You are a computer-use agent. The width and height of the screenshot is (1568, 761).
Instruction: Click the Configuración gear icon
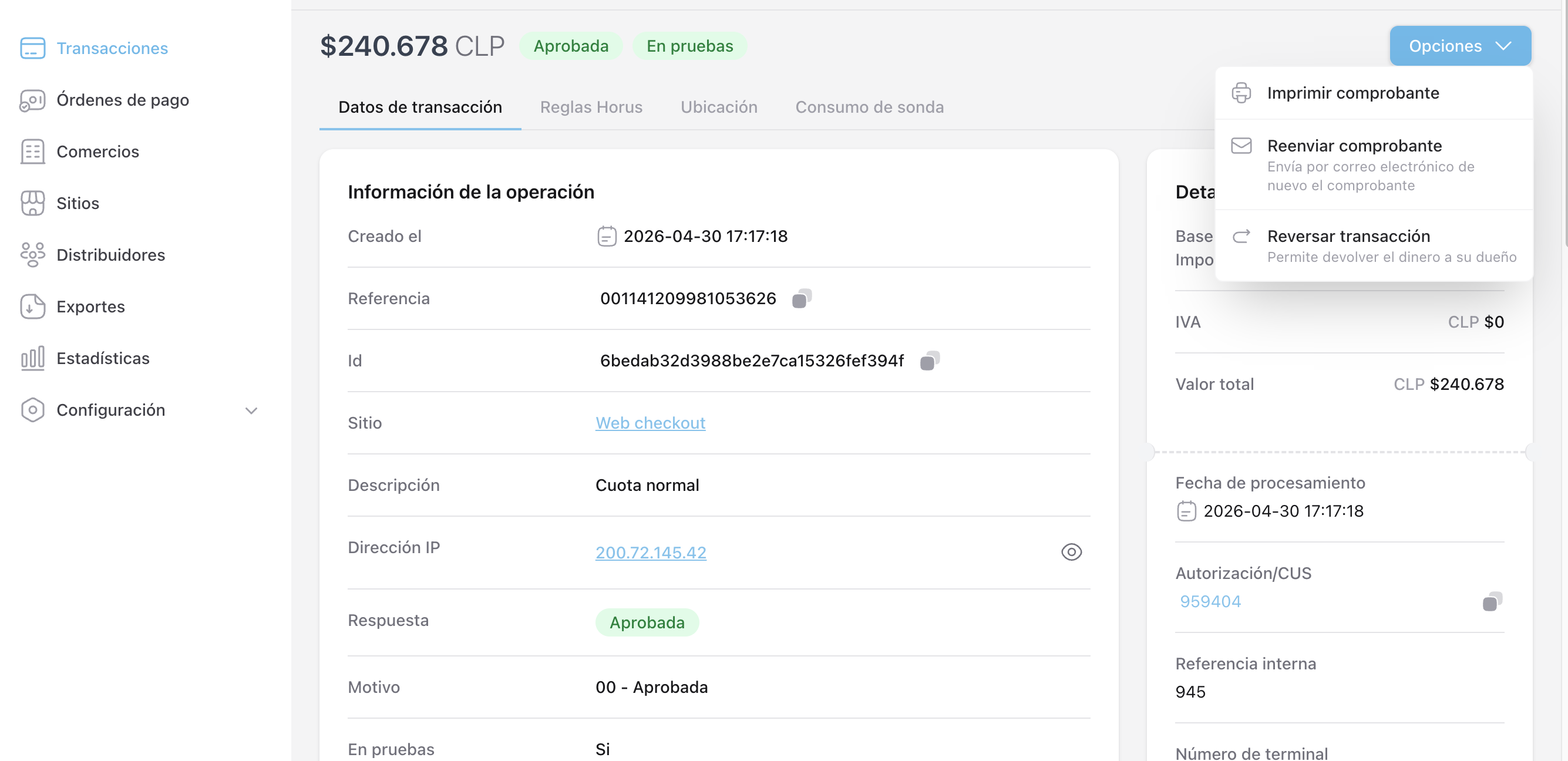(x=32, y=410)
